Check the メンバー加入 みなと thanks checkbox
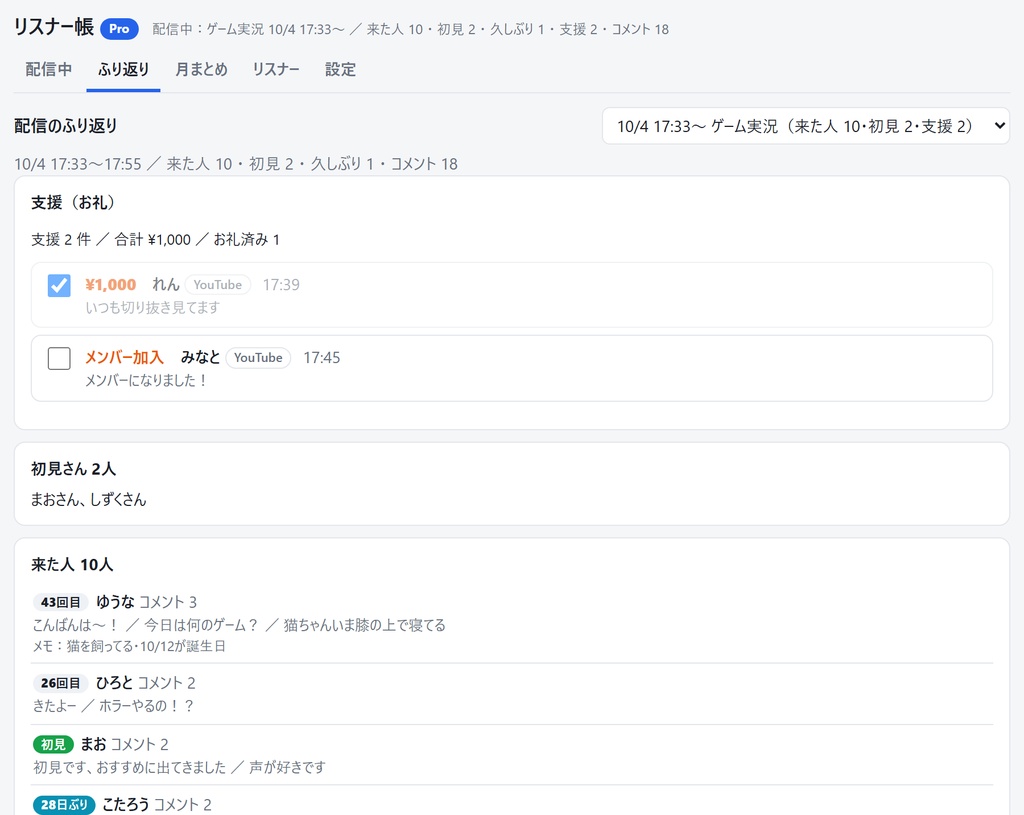The width and height of the screenshot is (1024, 815). click(59, 358)
